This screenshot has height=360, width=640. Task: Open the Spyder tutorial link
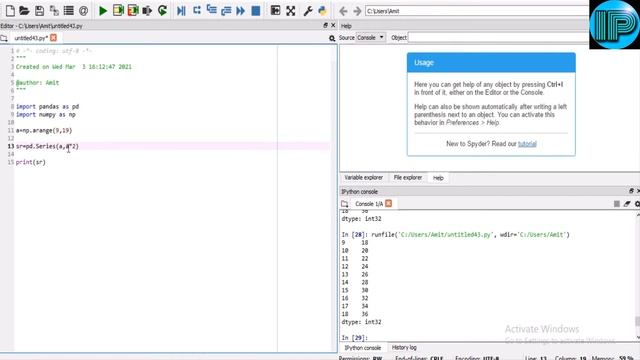[527, 144]
